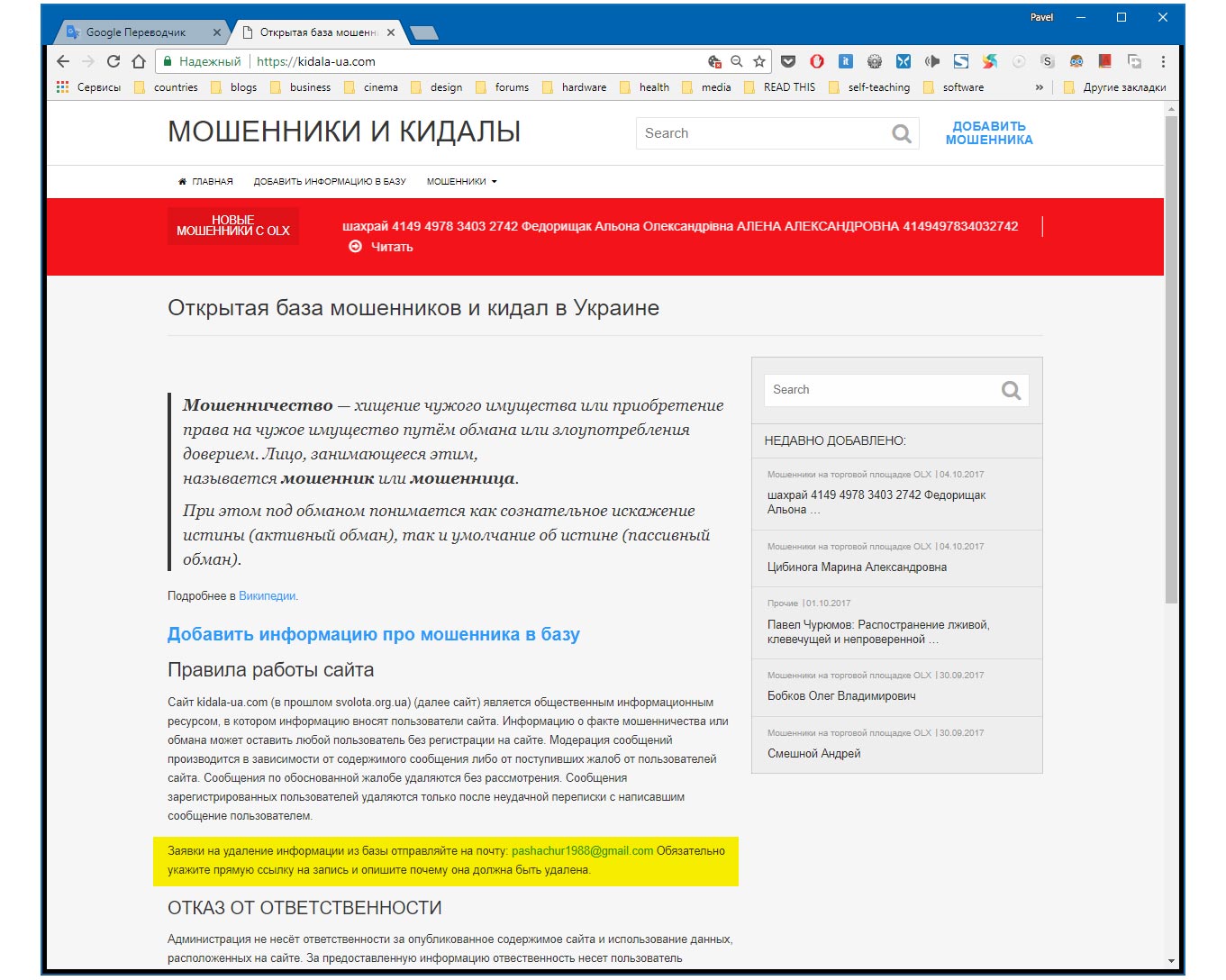1226x980 pixels.
Task: Open the Pocket extension icon
Action: coord(788,61)
